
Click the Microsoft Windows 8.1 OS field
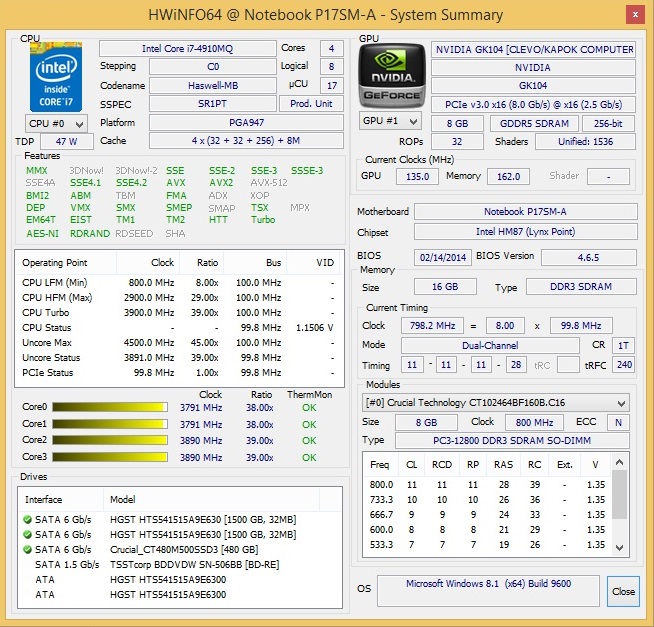click(x=488, y=591)
